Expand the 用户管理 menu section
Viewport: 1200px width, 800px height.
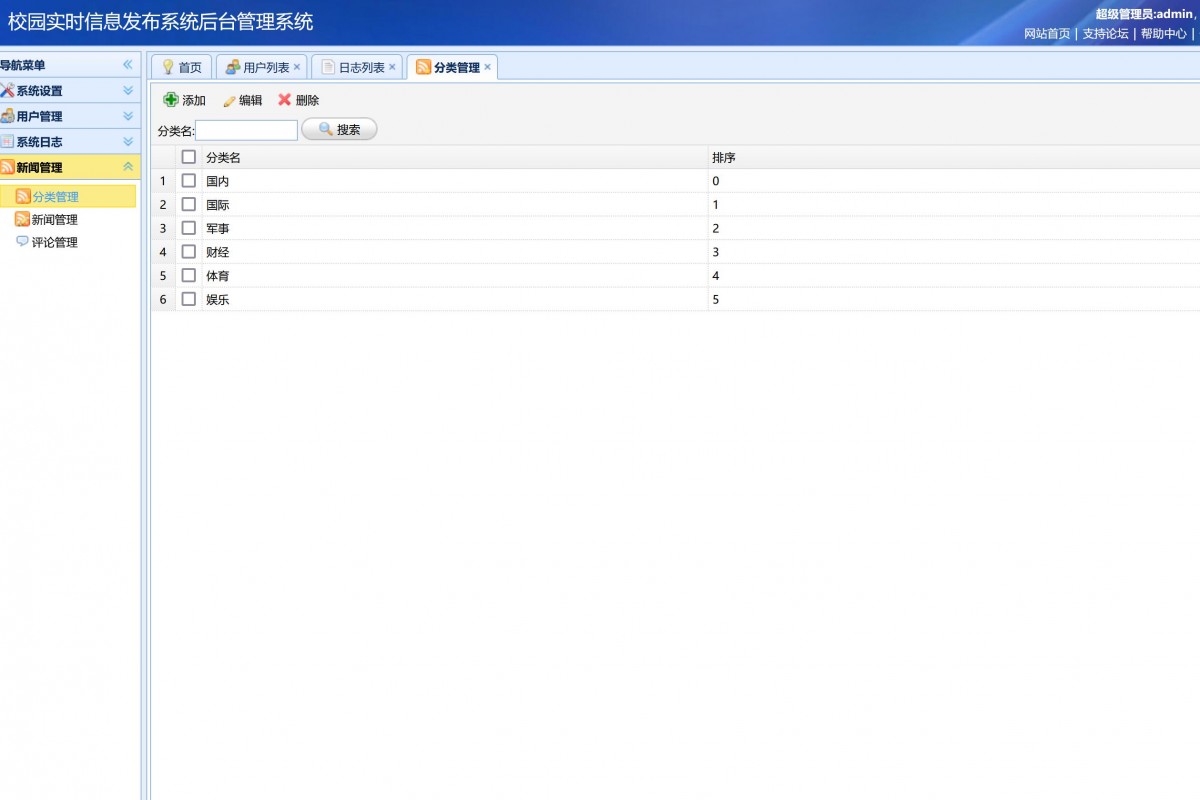(40, 116)
